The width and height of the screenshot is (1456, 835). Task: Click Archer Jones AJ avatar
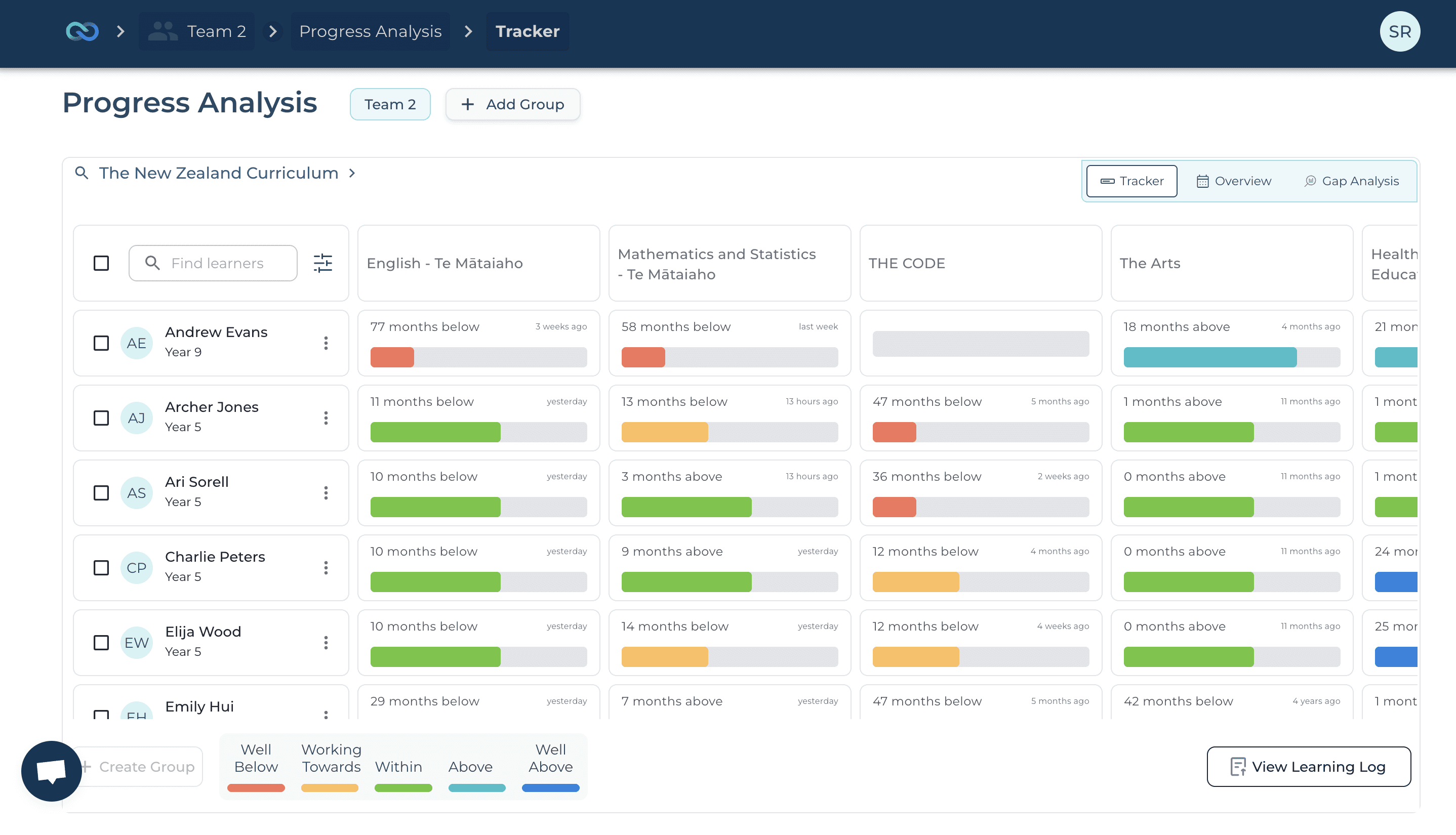pyautogui.click(x=136, y=418)
